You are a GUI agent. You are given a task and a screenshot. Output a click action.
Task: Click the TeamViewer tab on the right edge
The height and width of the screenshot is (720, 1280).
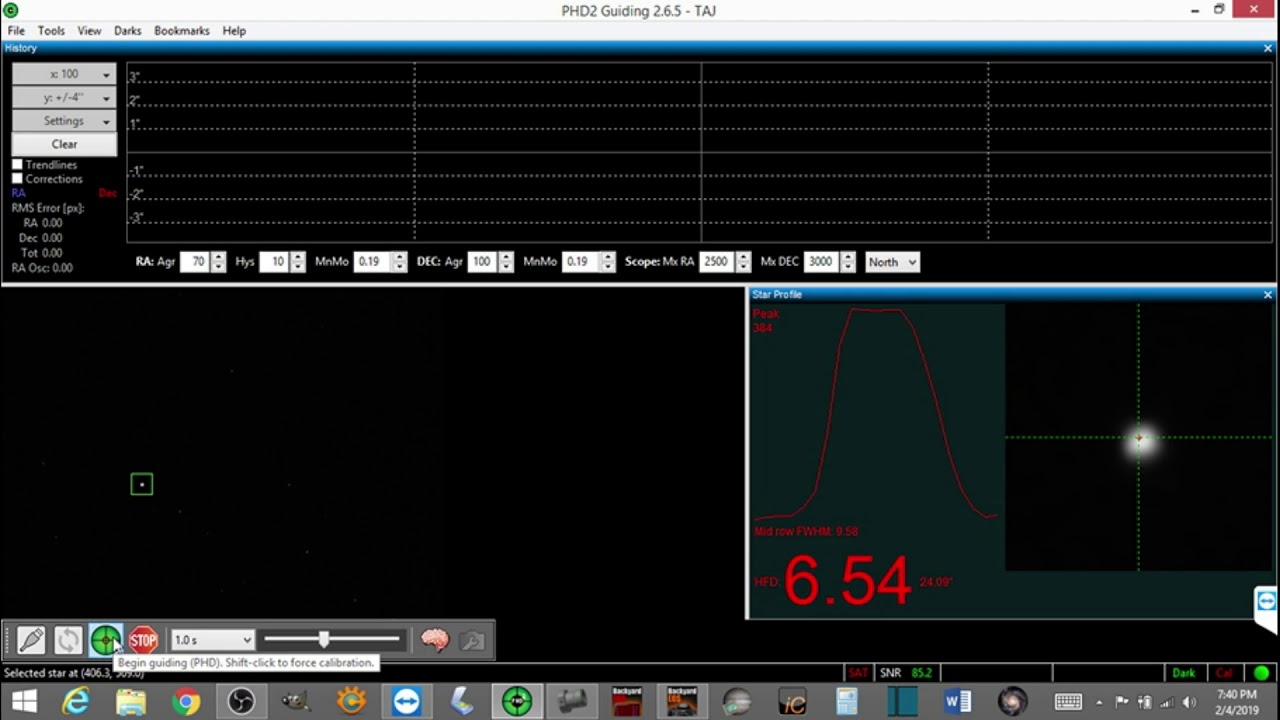[x=1267, y=602]
